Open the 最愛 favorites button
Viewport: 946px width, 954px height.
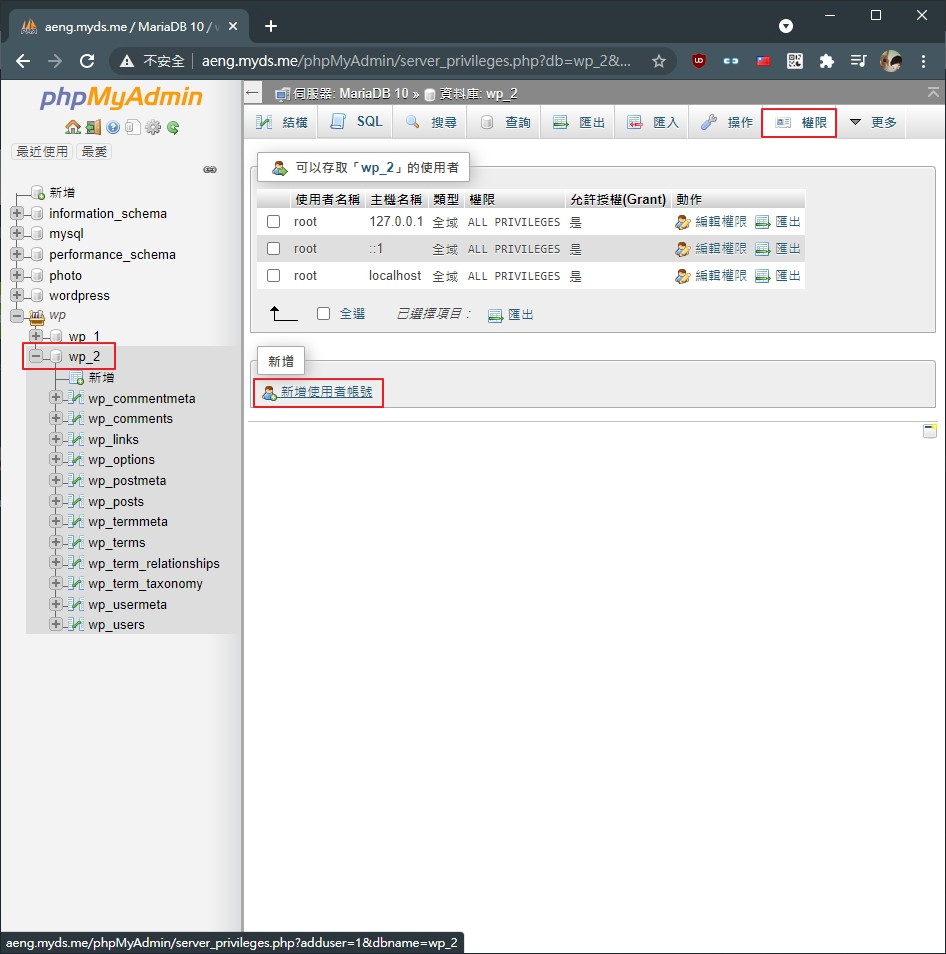coord(94,151)
